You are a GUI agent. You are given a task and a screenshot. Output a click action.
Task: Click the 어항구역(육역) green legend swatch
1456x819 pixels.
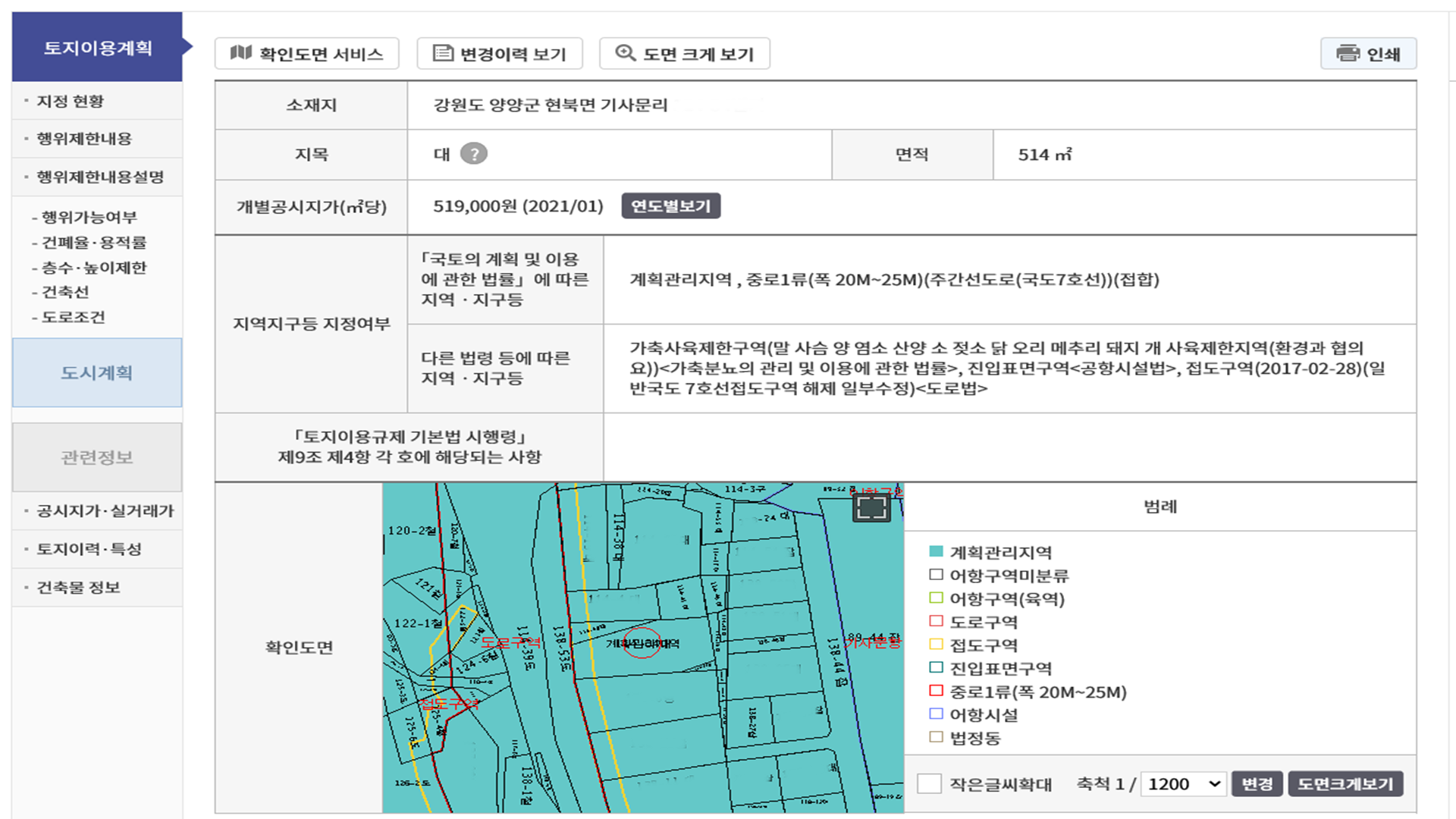click(936, 598)
